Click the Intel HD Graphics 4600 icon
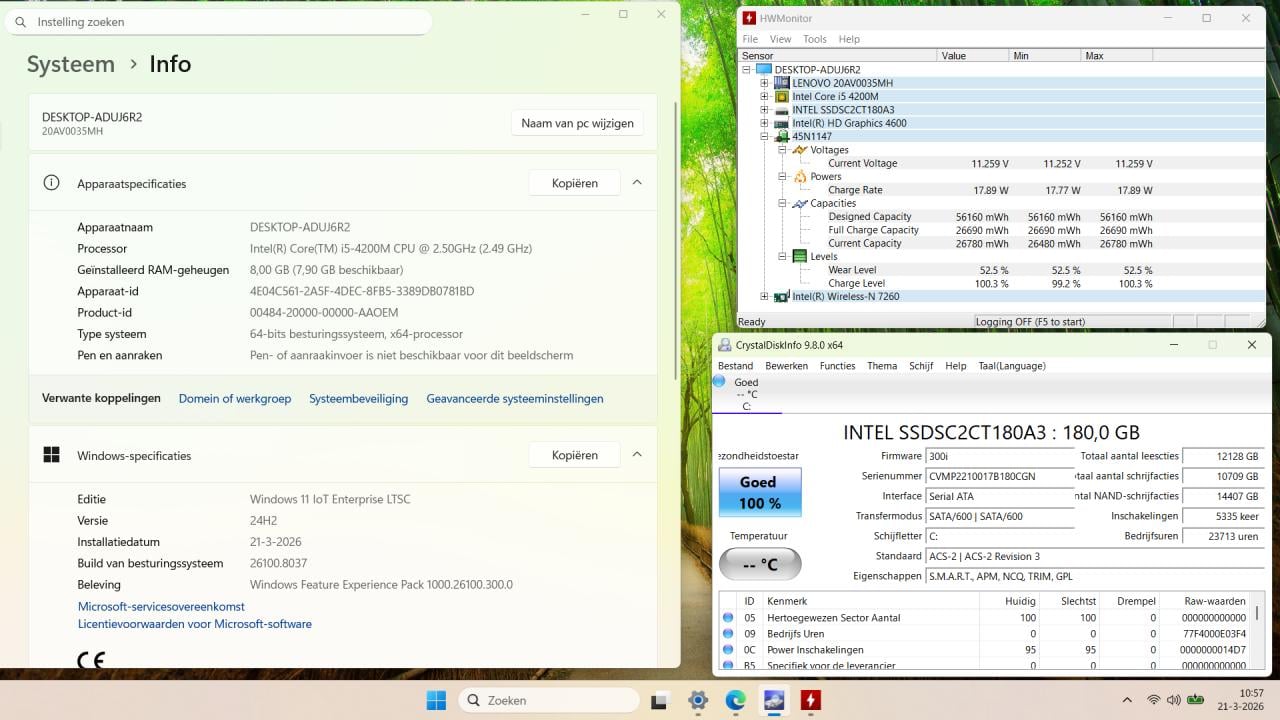This screenshot has width=1280, height=720. coord(782,123)
